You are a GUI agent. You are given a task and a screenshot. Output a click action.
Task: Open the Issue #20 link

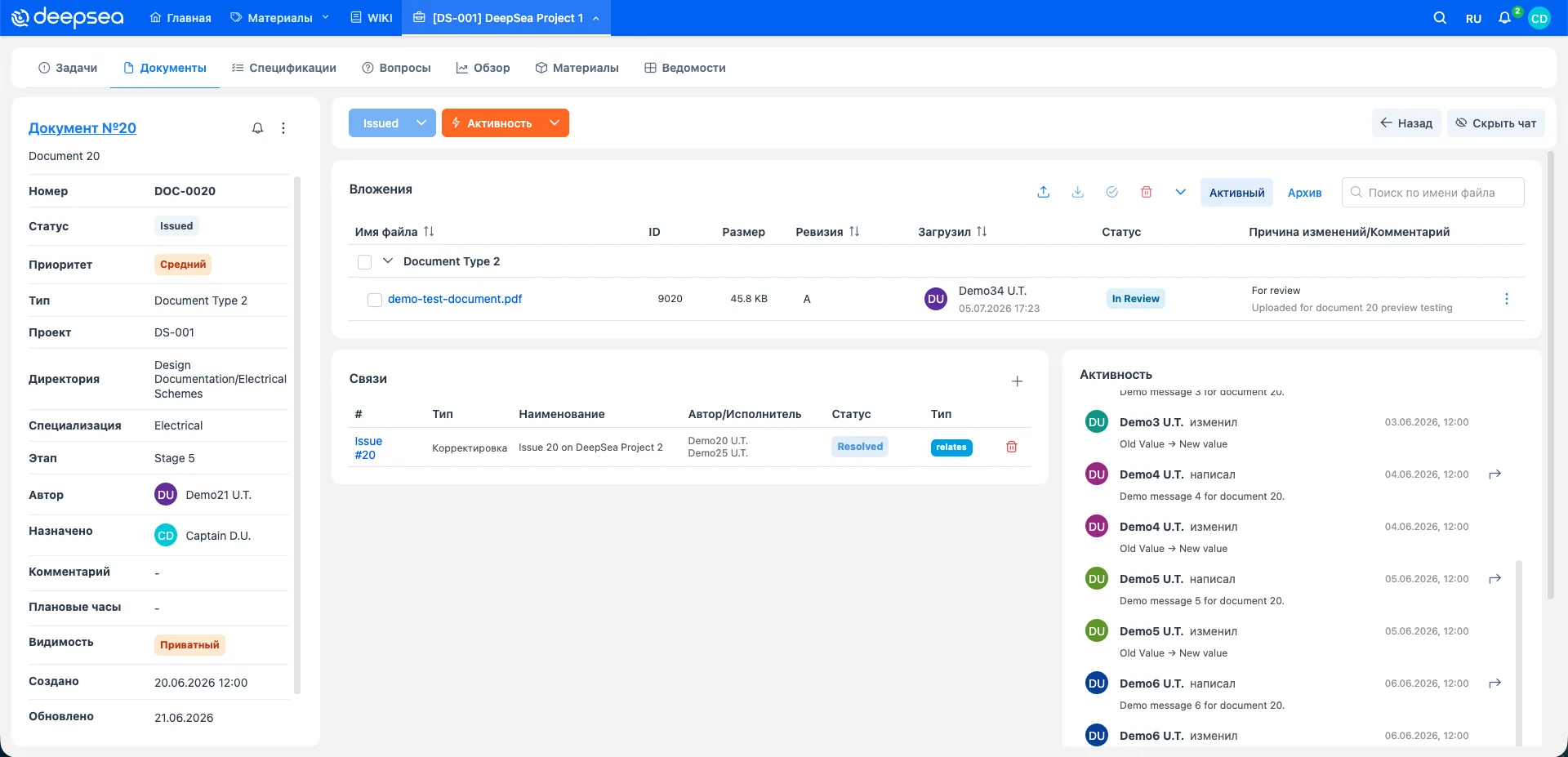click(x=368, y=448)
